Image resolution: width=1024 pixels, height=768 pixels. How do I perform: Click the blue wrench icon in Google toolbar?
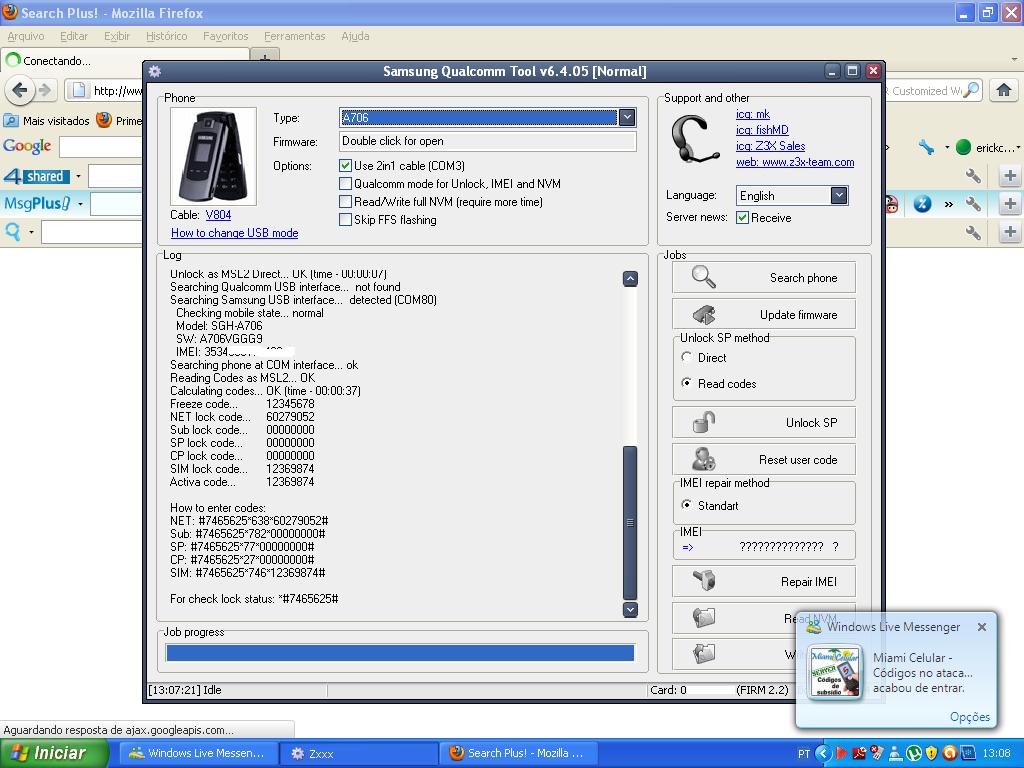926,148
